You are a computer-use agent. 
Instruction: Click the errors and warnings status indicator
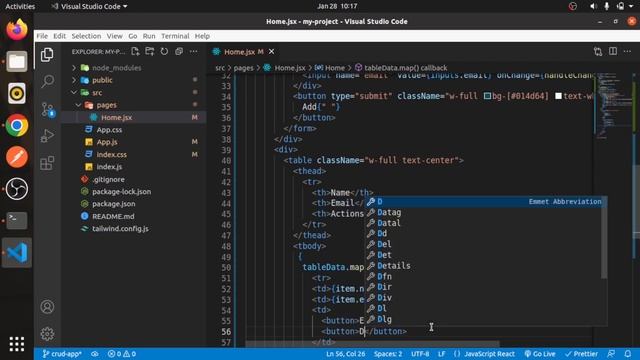coord(122,354)
